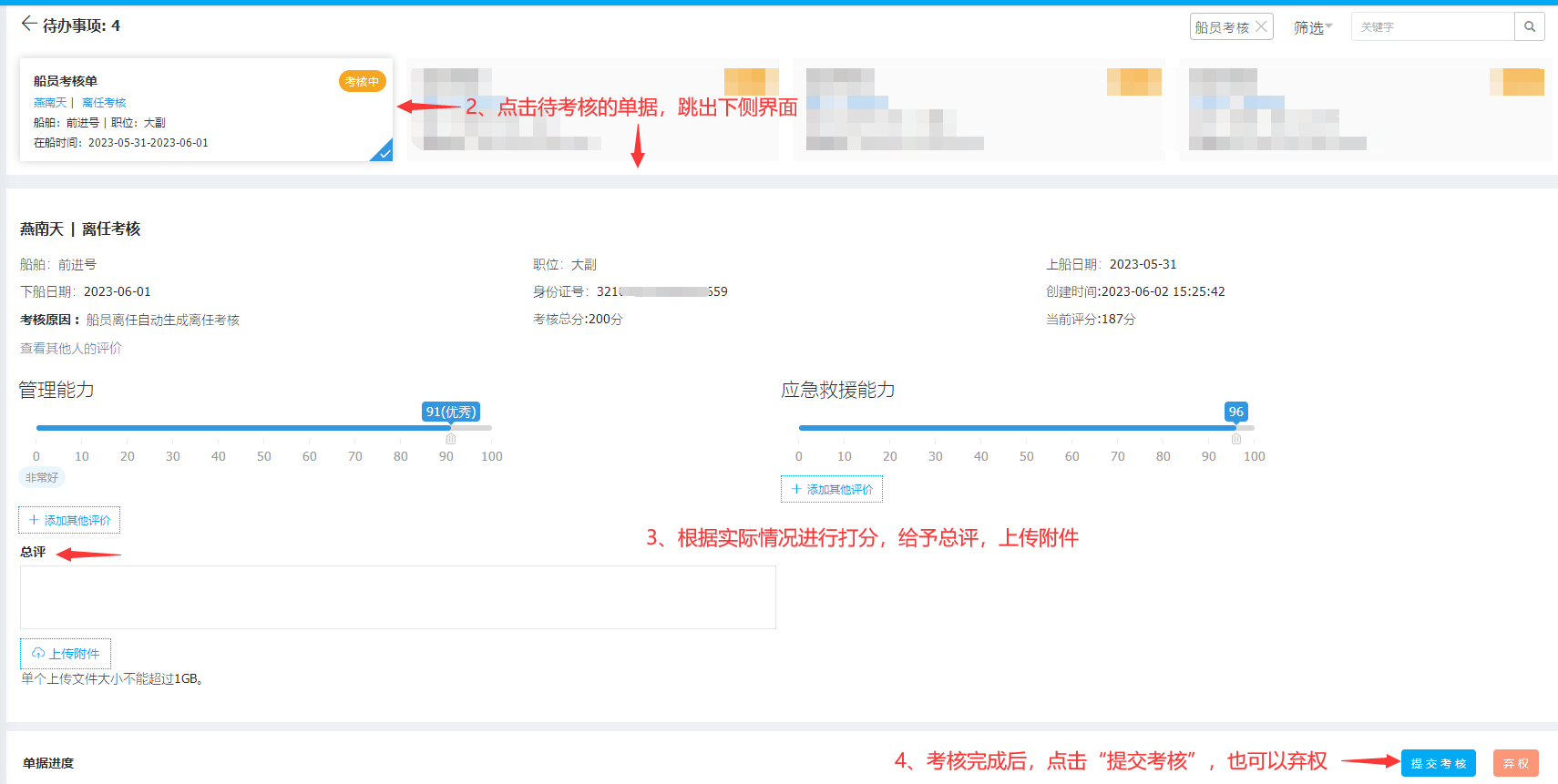
Task: Click into the 总评 text area
Action: coord(398,597)
